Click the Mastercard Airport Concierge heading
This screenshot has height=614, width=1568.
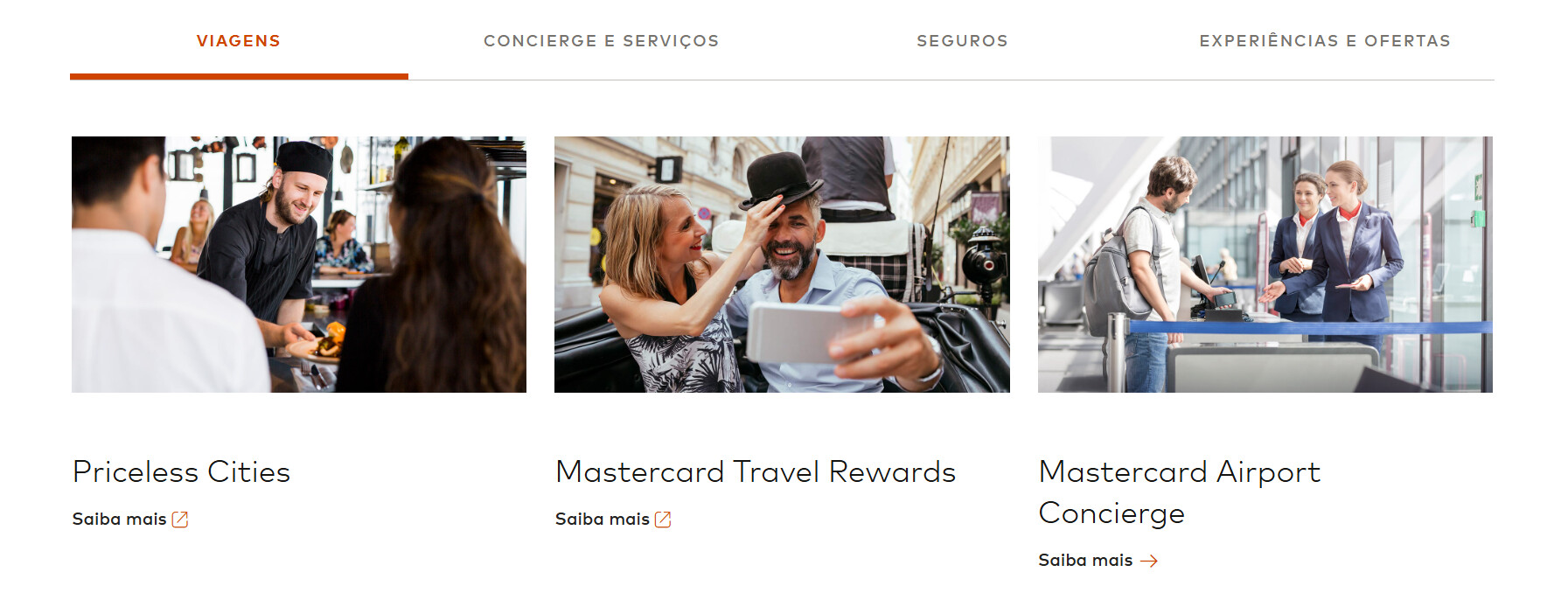1179,492
